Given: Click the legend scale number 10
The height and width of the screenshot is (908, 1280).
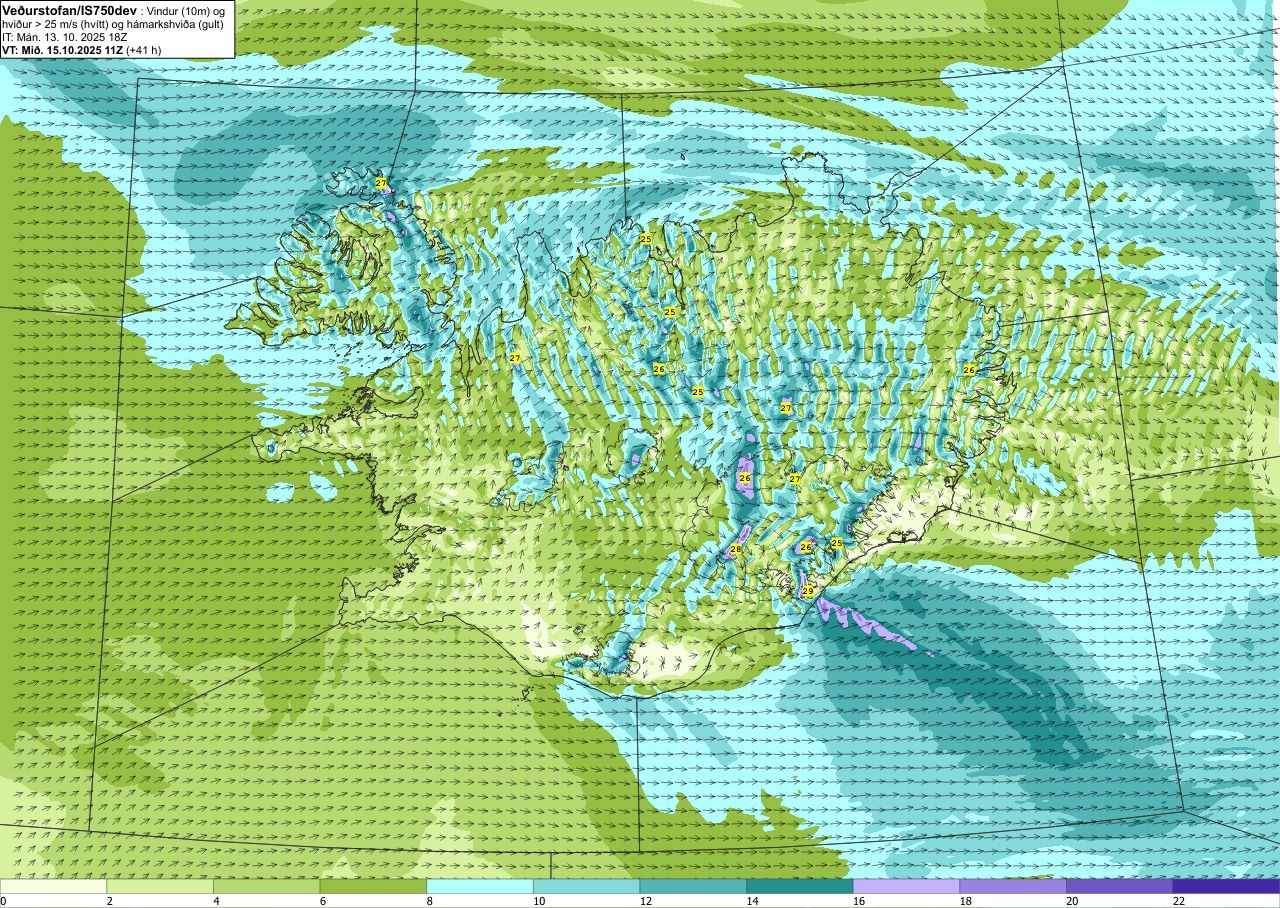Looking at the screenshot, I should (539, 901).
